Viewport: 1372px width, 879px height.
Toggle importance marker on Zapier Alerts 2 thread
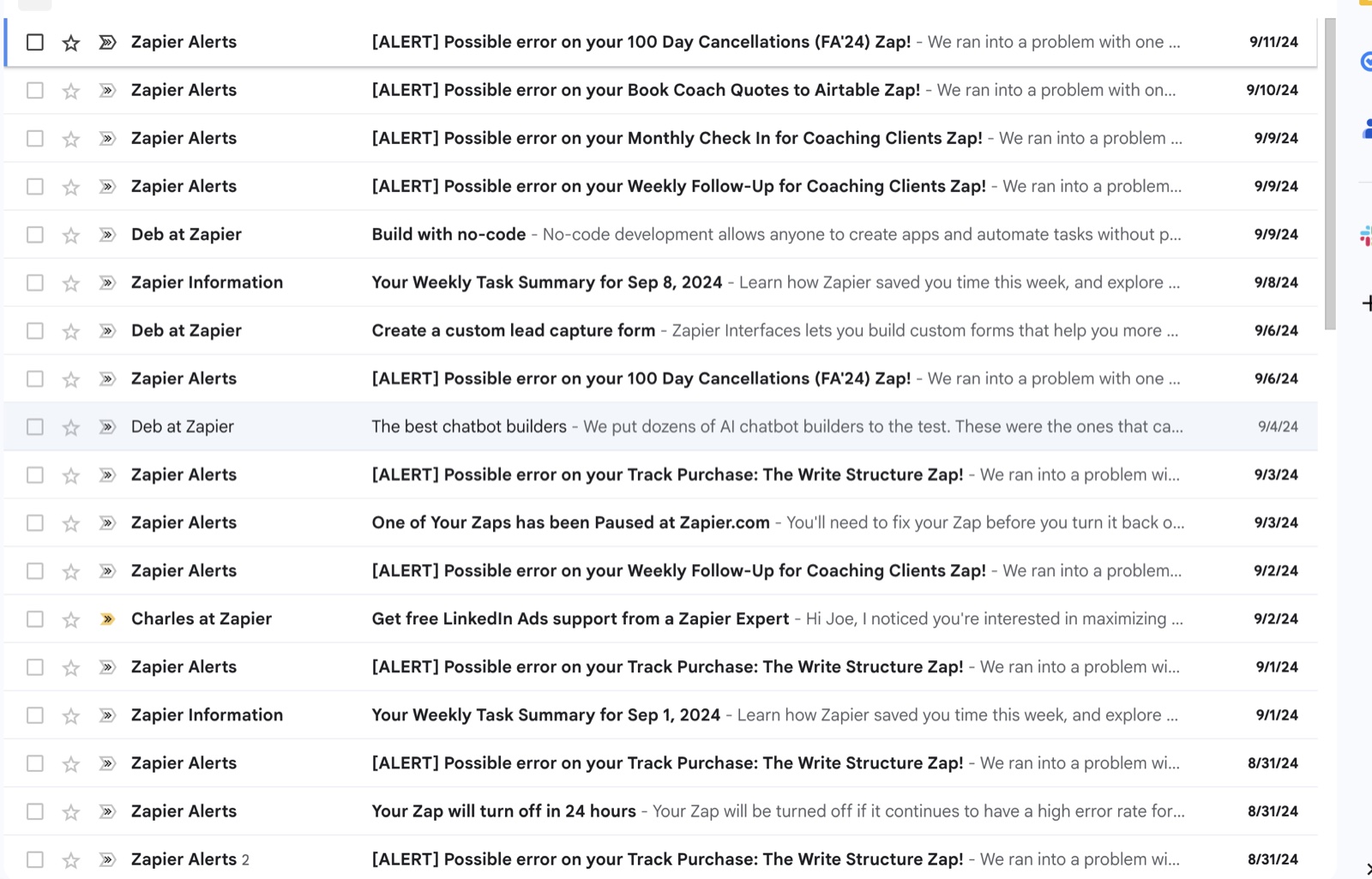point(107,858)
